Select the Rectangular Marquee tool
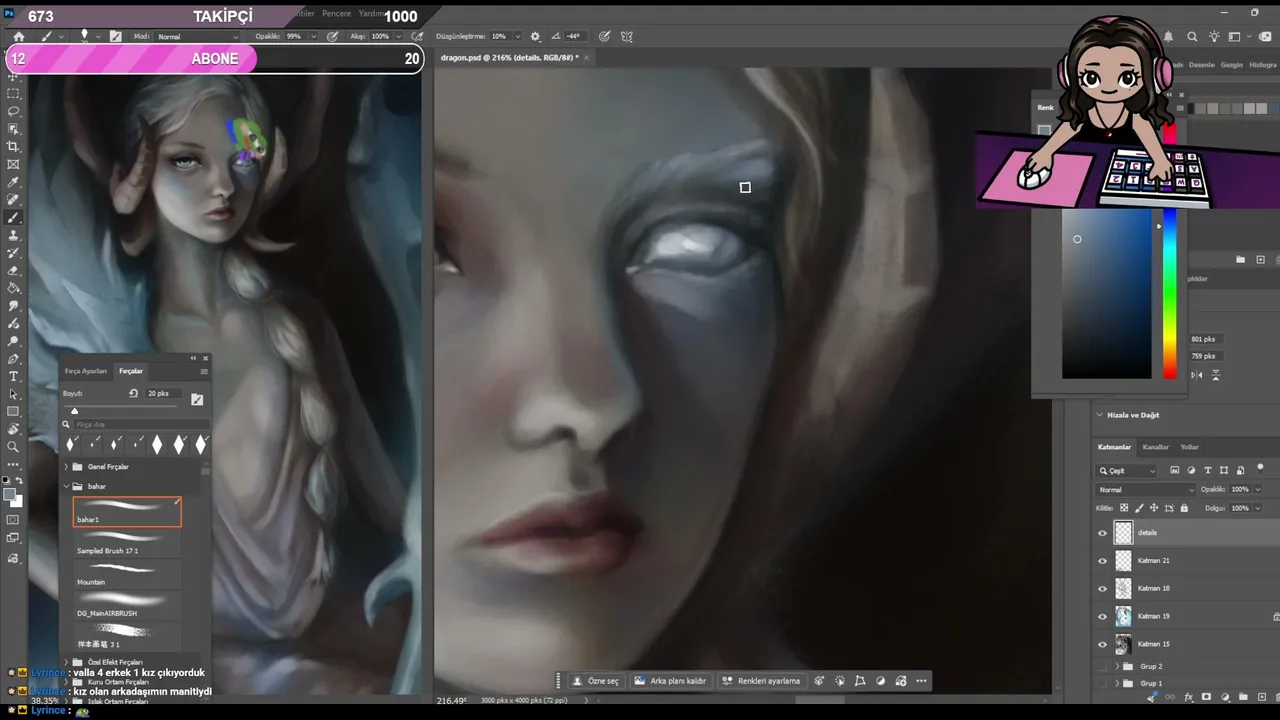1280x720 pixels. [x=14, y=93]
